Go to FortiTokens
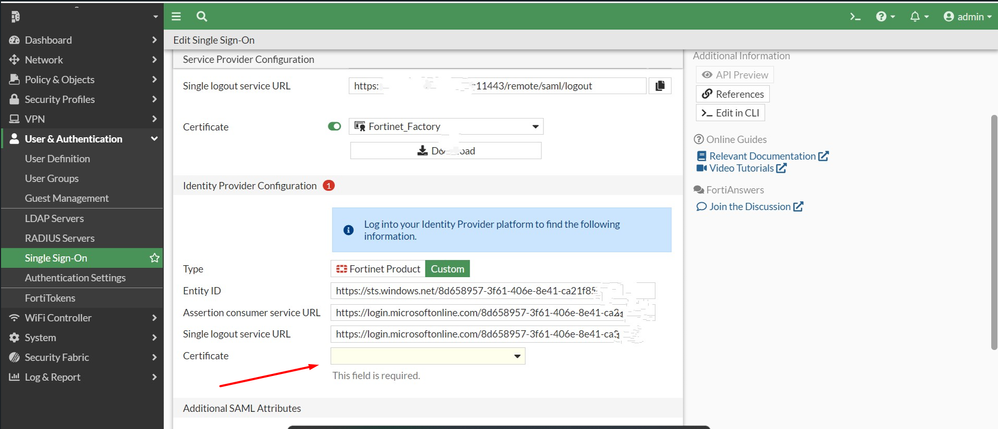 tap(82, 298)
